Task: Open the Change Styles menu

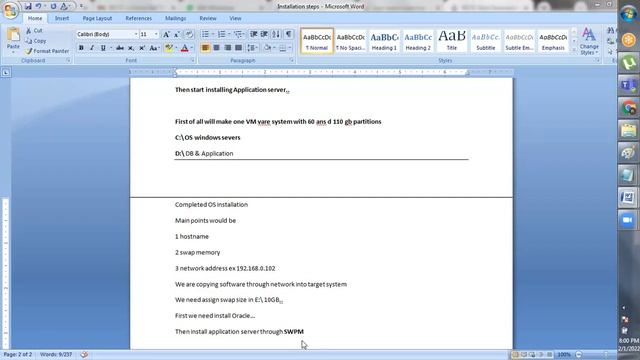Action: [589, 41]
